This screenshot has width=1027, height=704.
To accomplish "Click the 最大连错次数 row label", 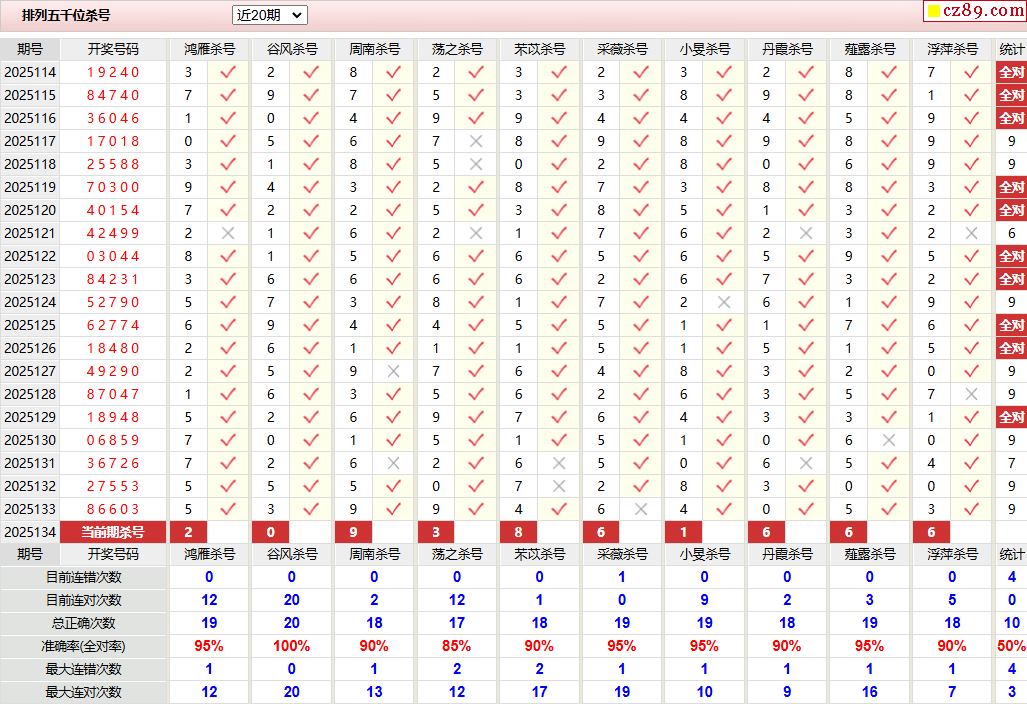I will pos(83,669).
